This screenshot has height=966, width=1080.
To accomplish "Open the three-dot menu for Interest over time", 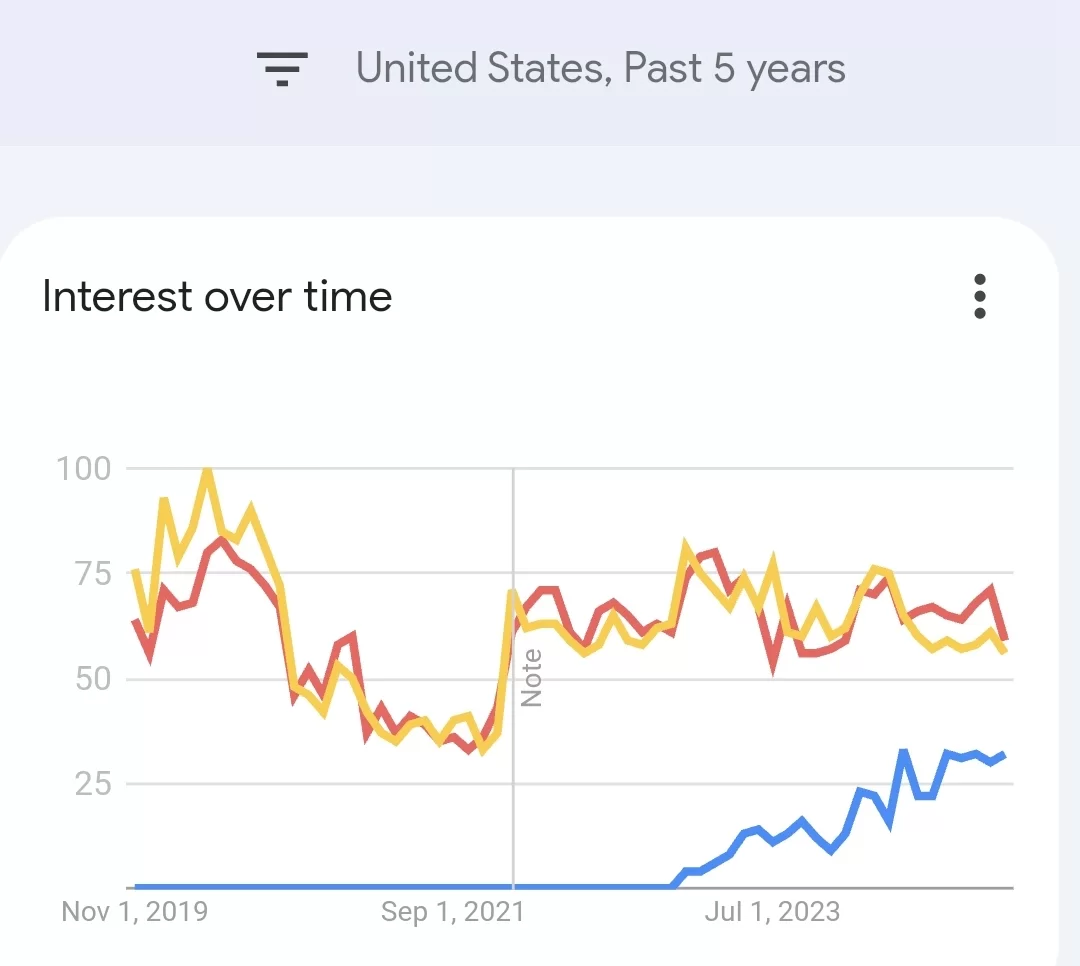I will (980, 296).
